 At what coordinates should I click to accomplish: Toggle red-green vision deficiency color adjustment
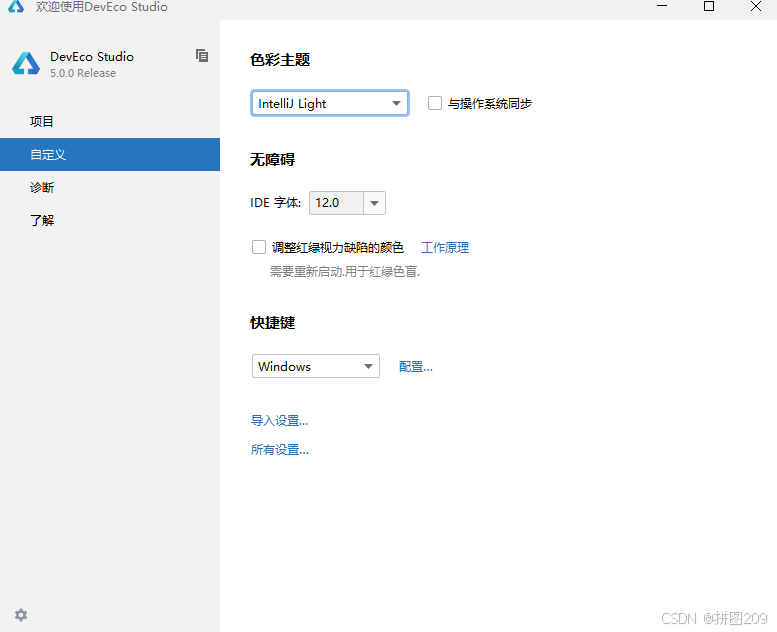click(259, 247)
